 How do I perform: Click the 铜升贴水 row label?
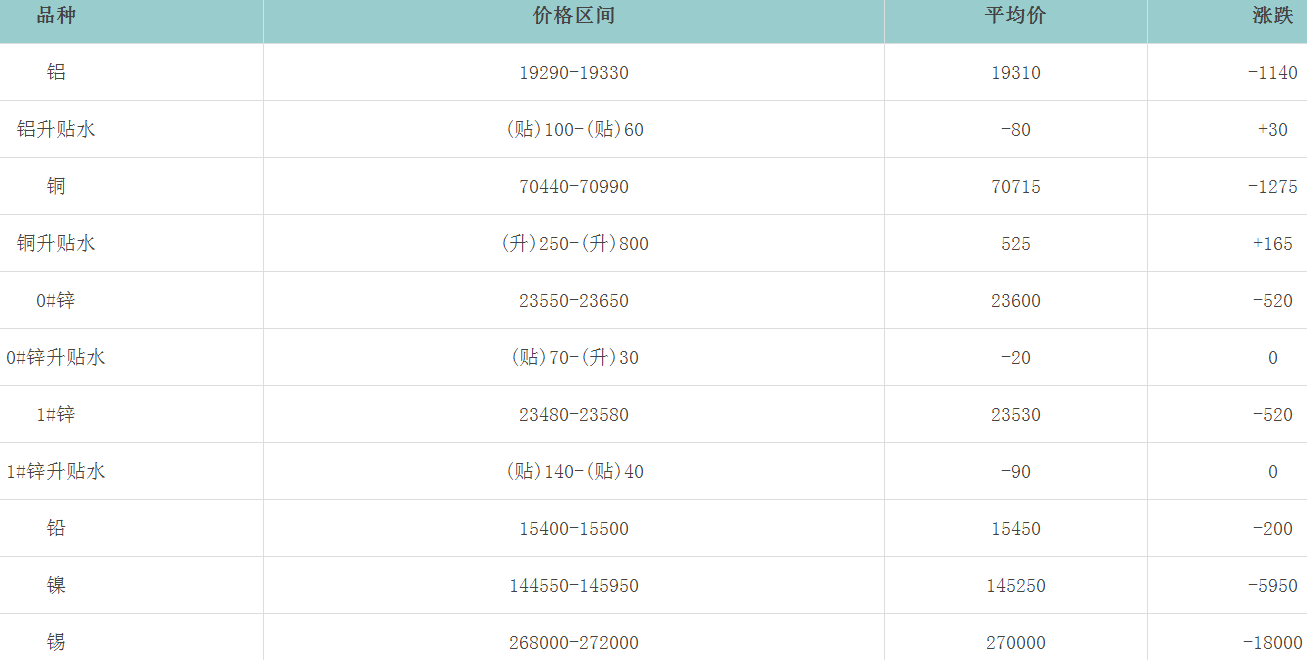[56, 243]
